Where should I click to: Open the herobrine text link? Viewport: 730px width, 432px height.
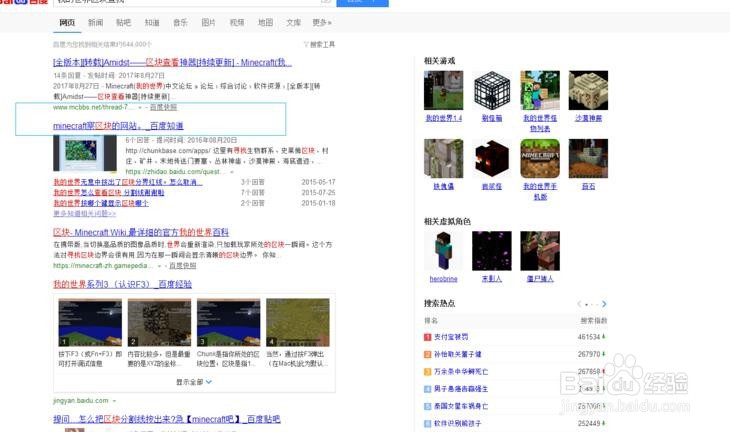tap(444, 279)
